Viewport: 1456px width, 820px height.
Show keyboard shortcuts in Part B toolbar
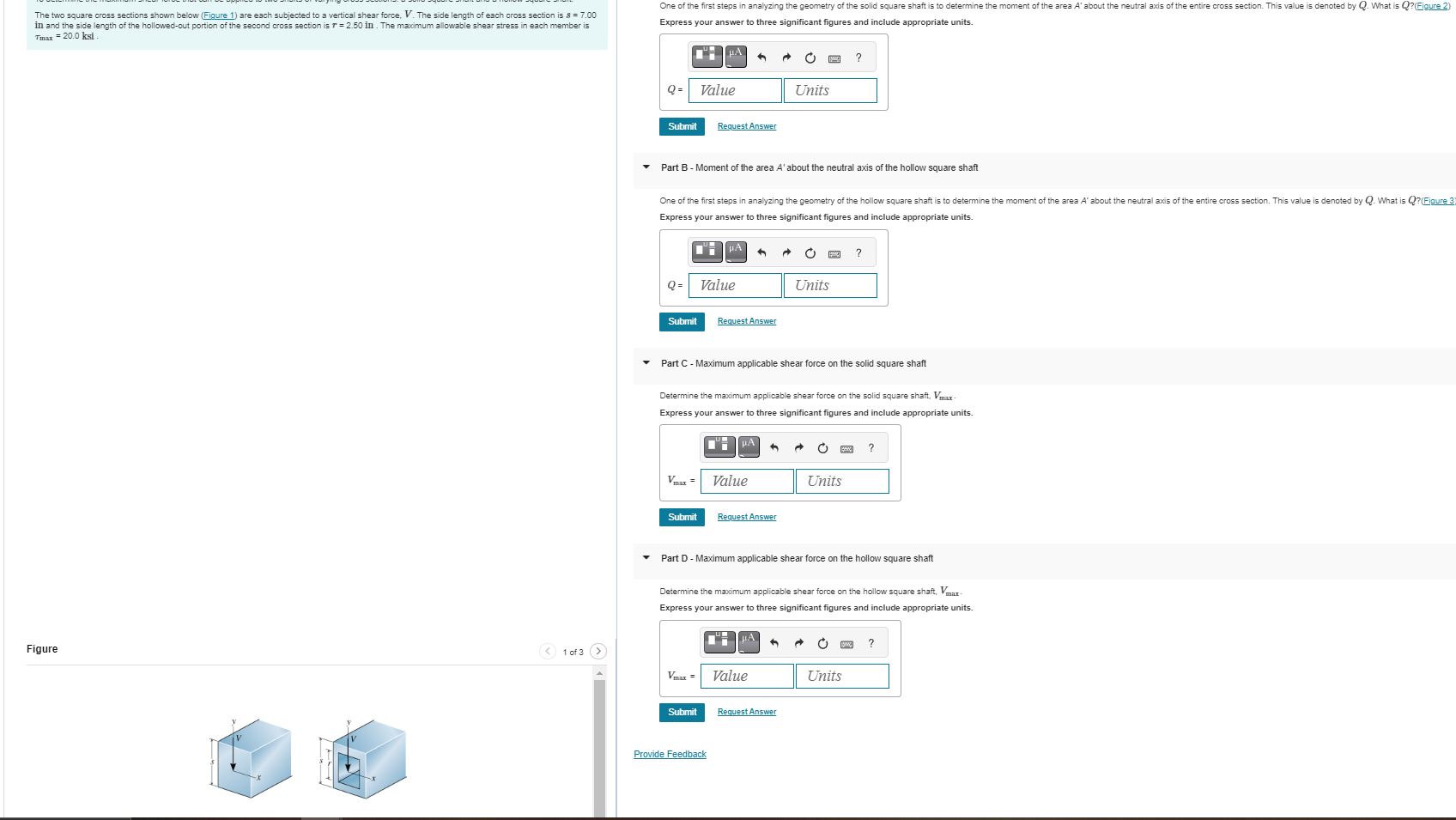point(834,253)
